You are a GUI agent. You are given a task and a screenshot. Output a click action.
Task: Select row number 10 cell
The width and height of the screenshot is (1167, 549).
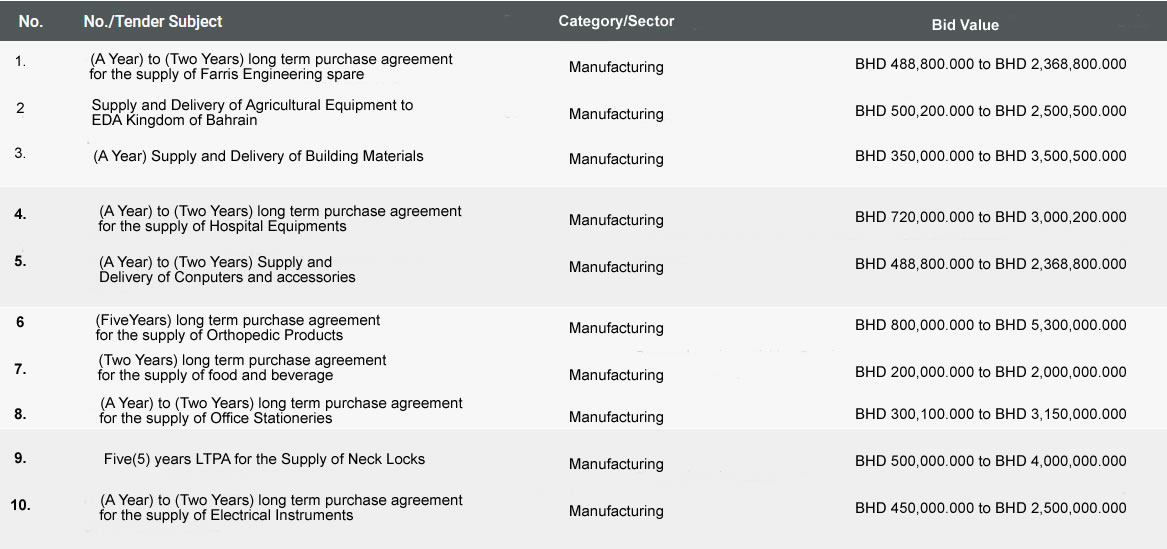click(x=21, y=506)
